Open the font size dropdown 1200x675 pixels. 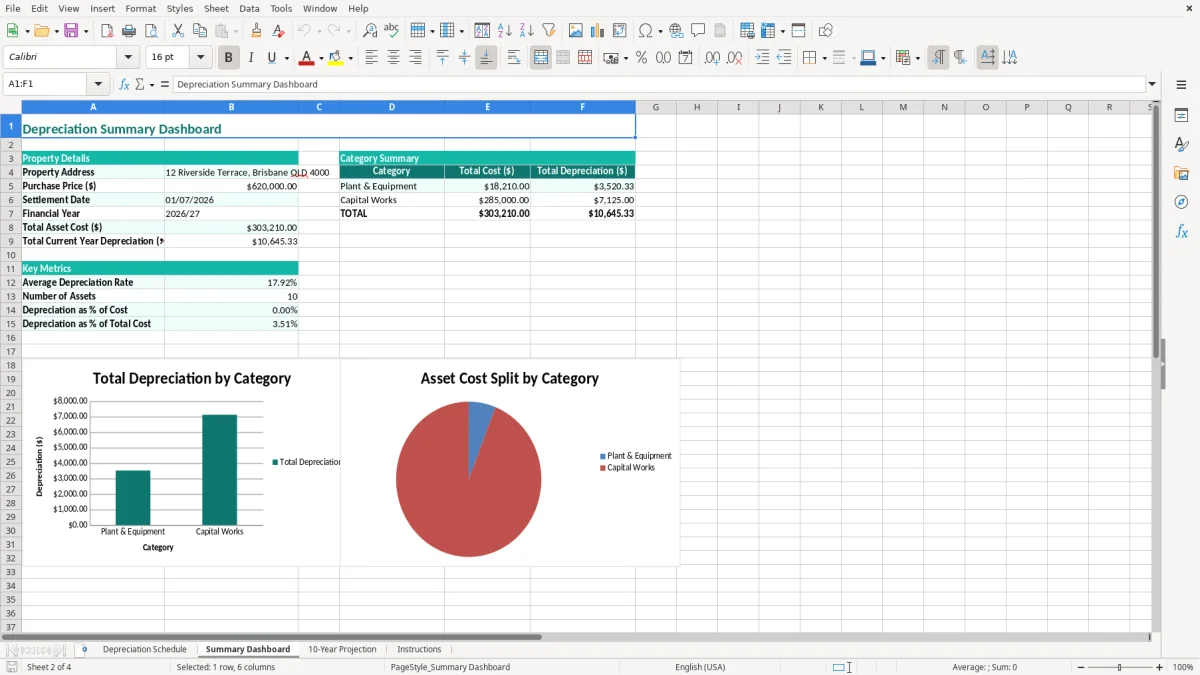tap(200, 58)
